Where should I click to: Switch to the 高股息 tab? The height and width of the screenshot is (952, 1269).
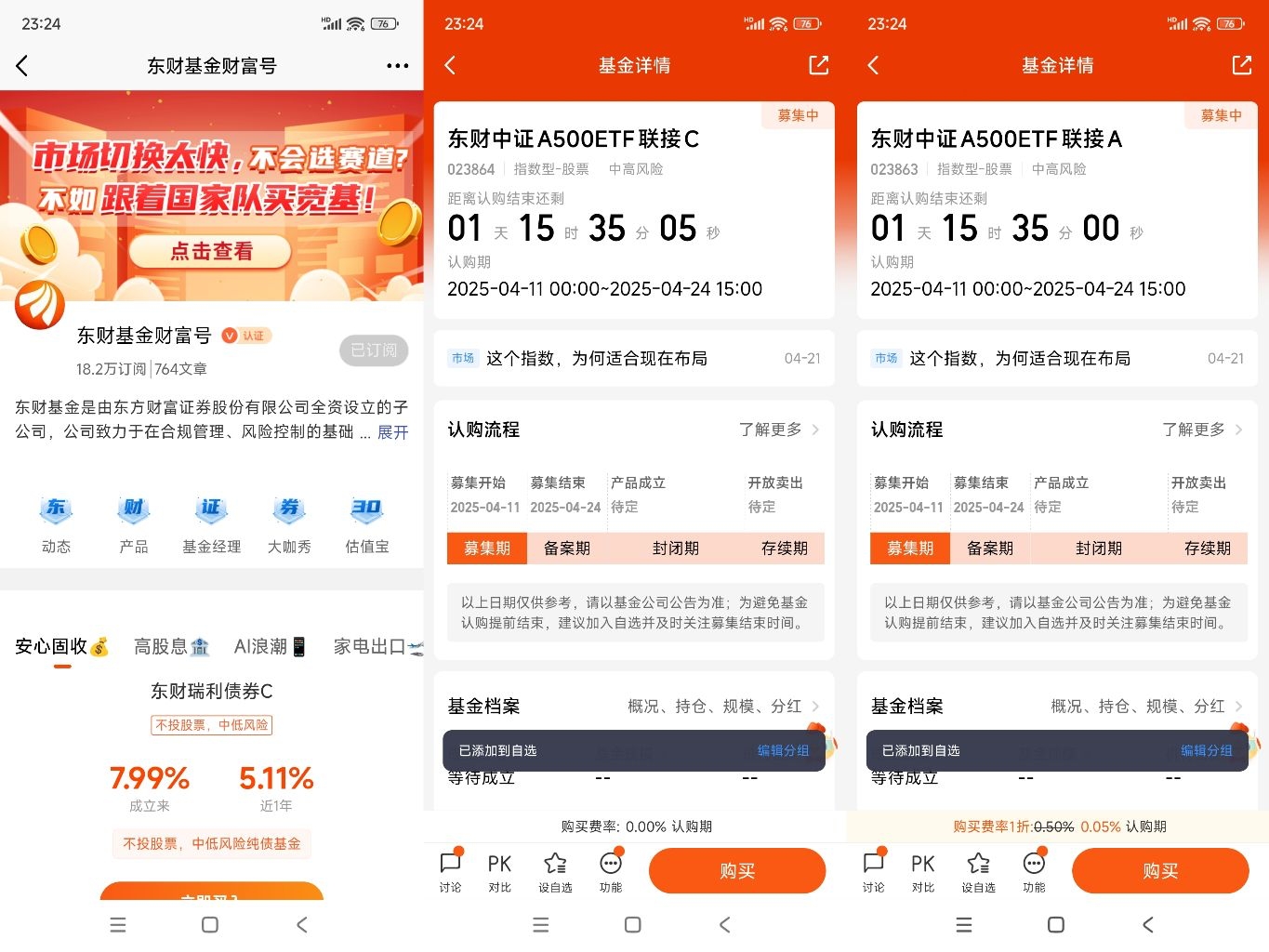tap(172, 646)
